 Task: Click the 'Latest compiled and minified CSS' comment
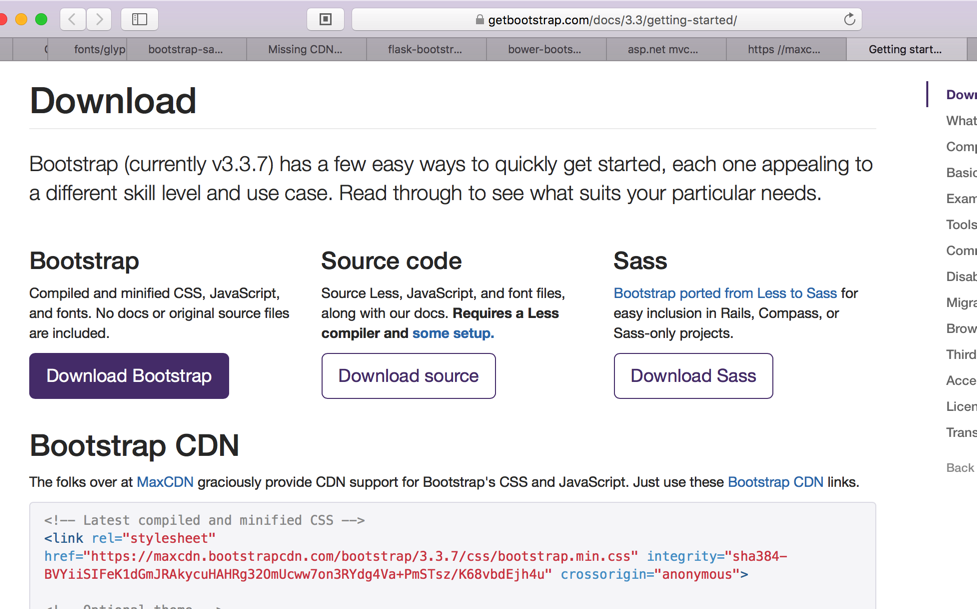click(204, 520)
